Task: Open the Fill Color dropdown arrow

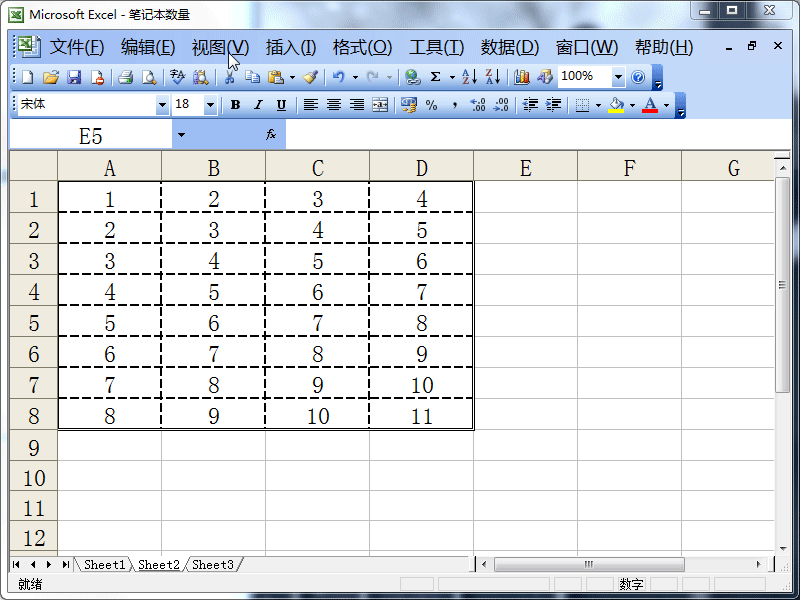Action: (x=633, y=106)
